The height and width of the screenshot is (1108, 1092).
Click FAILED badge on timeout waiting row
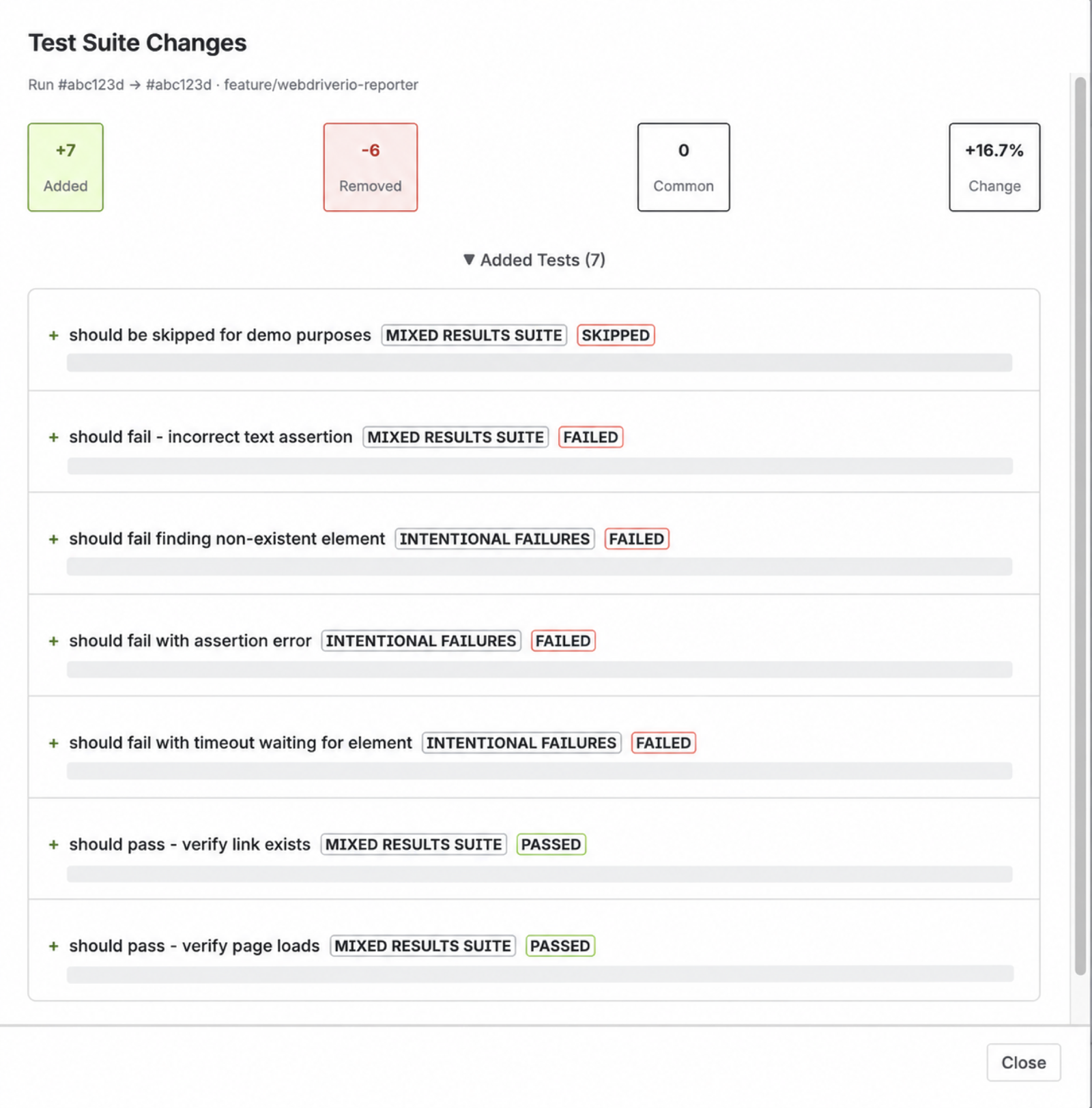click(x=663, y=742)
